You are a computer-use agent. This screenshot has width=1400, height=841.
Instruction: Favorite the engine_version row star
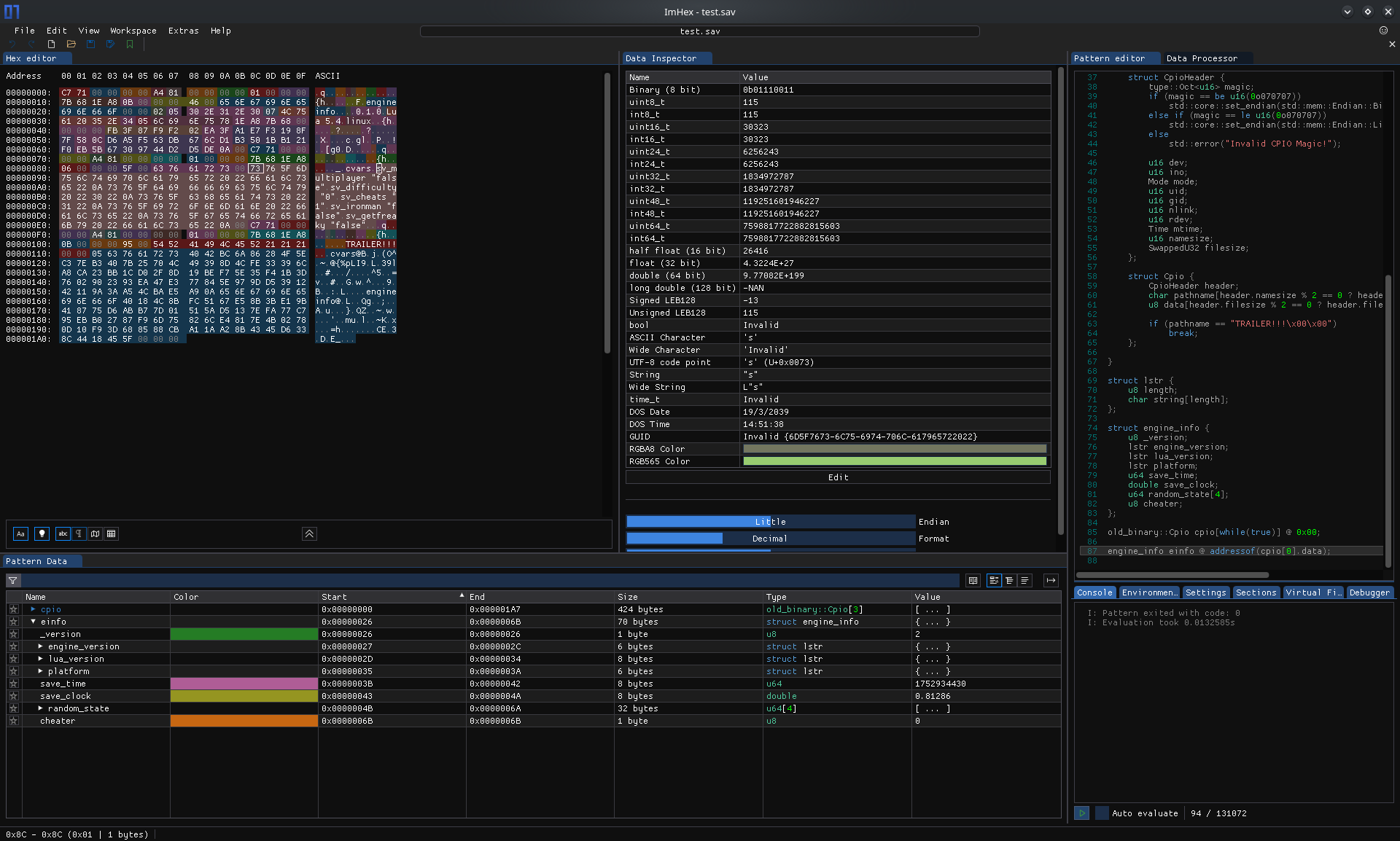tap(13, 646)
